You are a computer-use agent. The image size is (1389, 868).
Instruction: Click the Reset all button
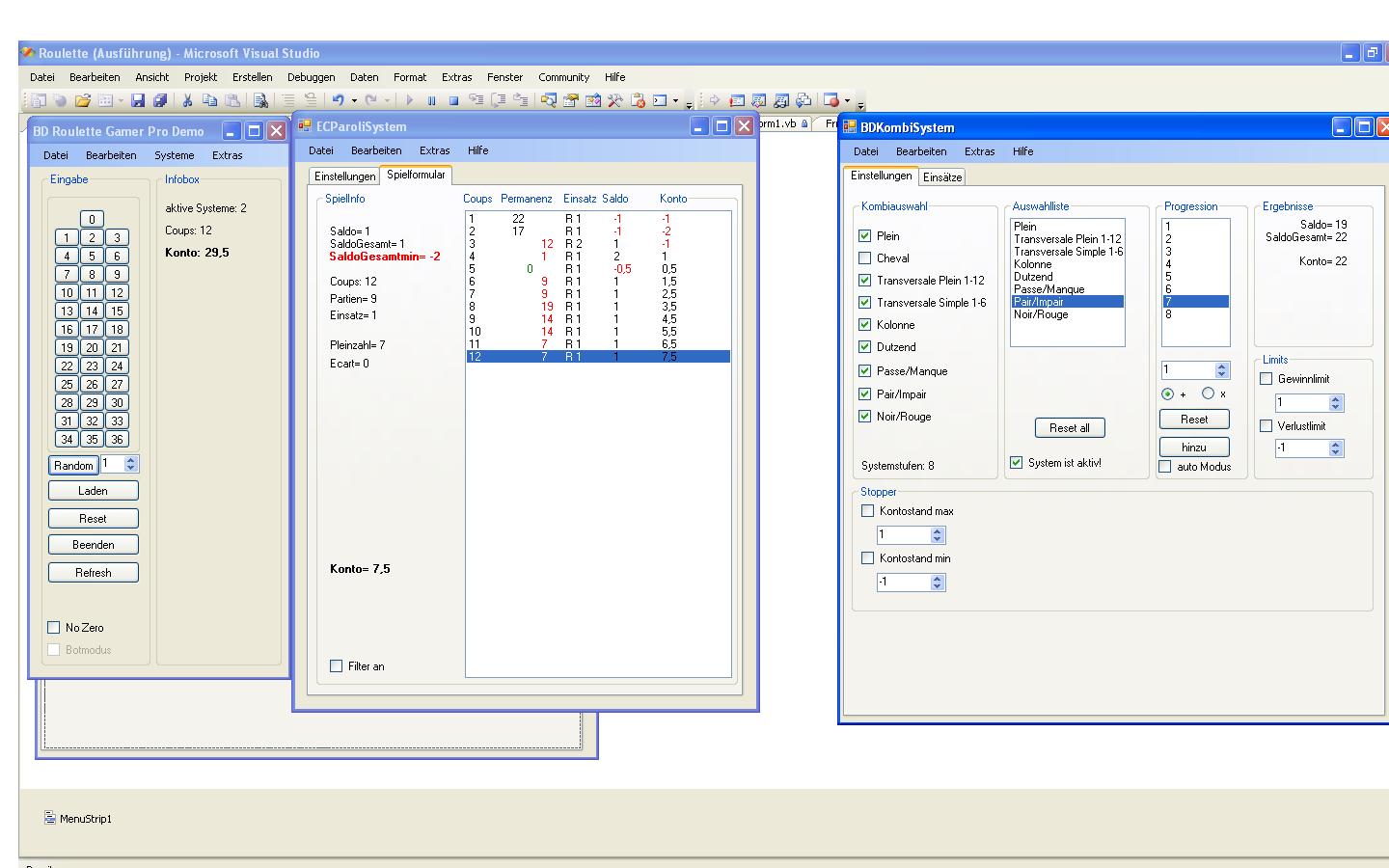pyautogui.click(x=1070, y=428)
